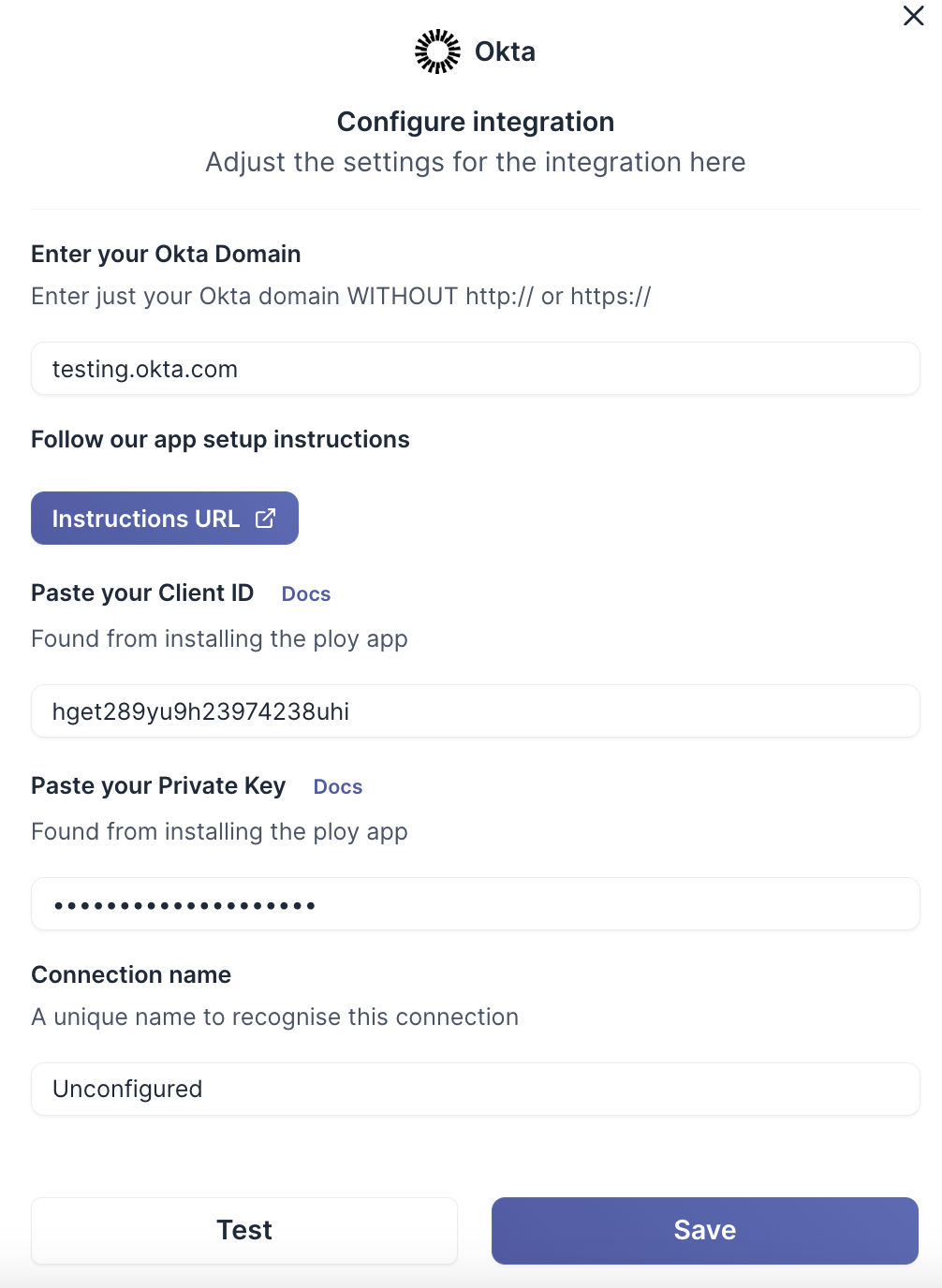Click the Okta title text

[x=505, y=51]
